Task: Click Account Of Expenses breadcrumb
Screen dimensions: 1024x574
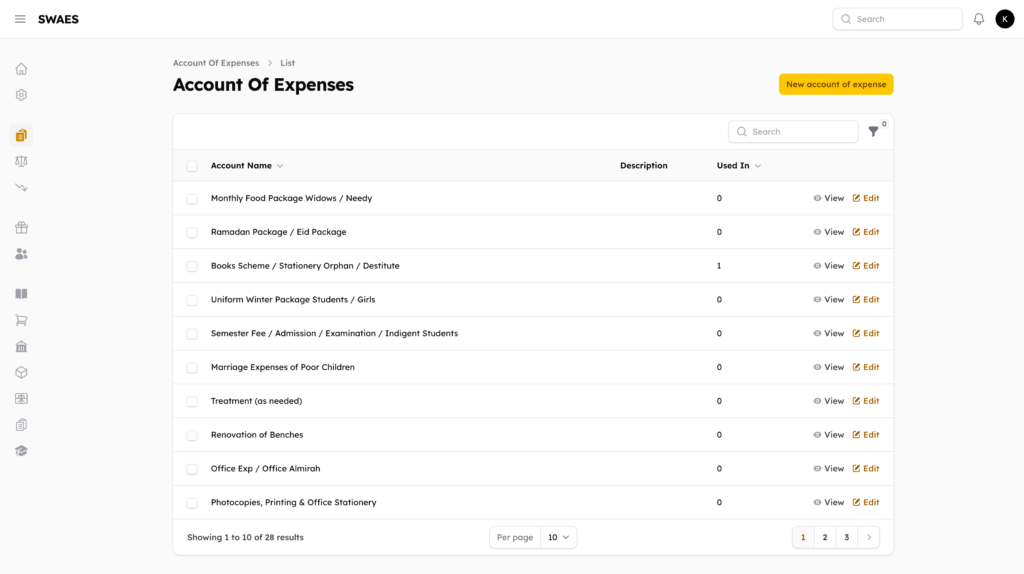Action: pyautogui.click(x=216, y=63)
